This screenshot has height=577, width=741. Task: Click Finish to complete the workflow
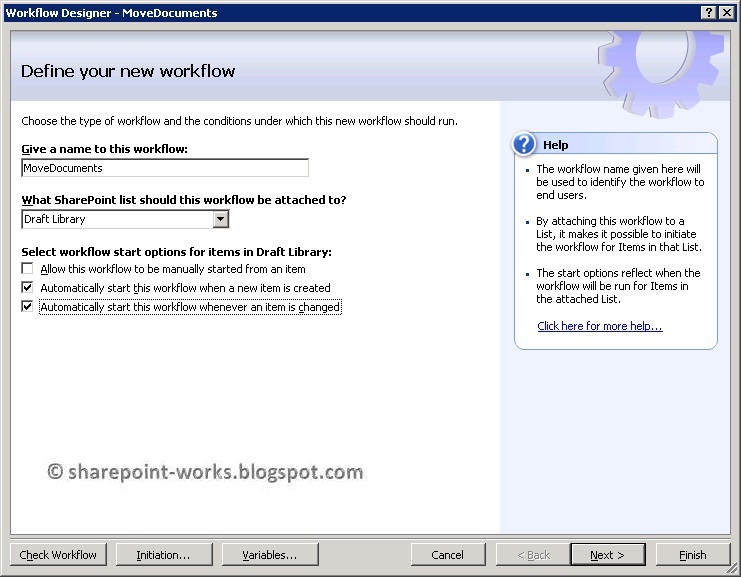(693, 554)
